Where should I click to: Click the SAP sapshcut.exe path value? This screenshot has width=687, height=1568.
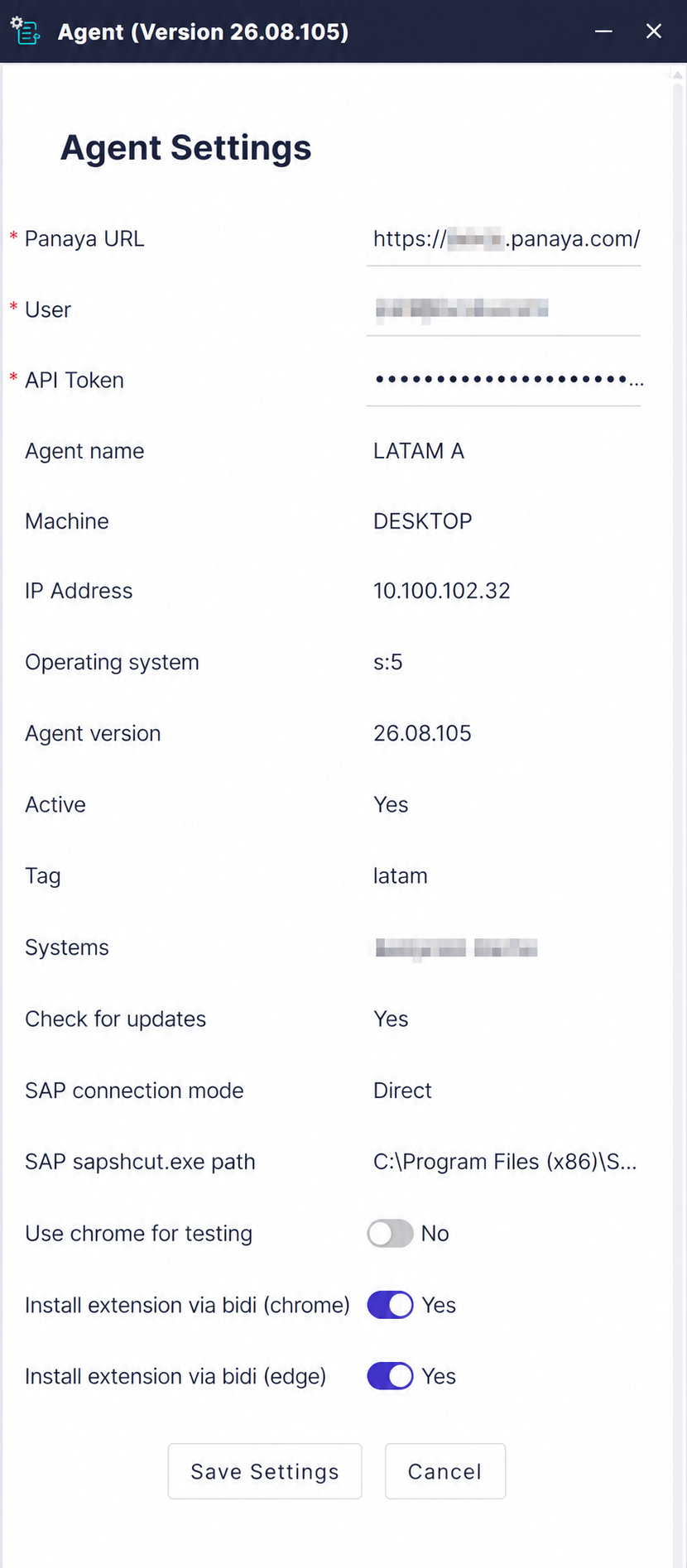505,1162
